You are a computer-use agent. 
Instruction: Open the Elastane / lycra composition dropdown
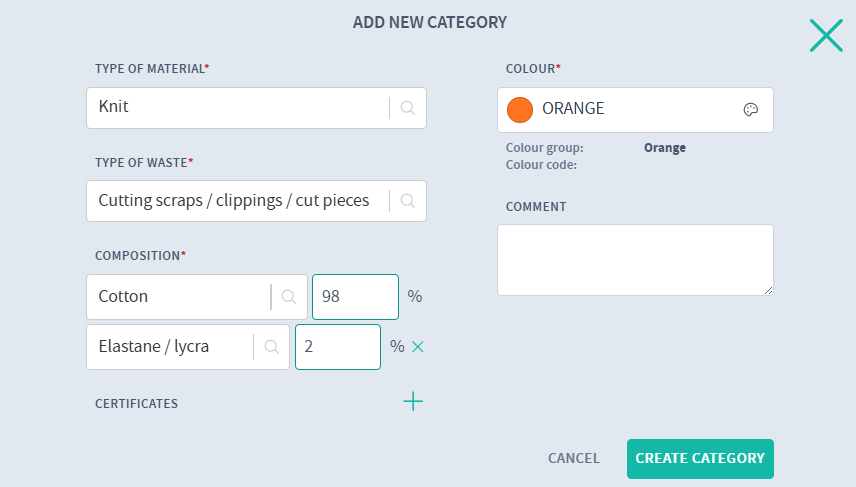pyautogui.click(x=170, y=347)
